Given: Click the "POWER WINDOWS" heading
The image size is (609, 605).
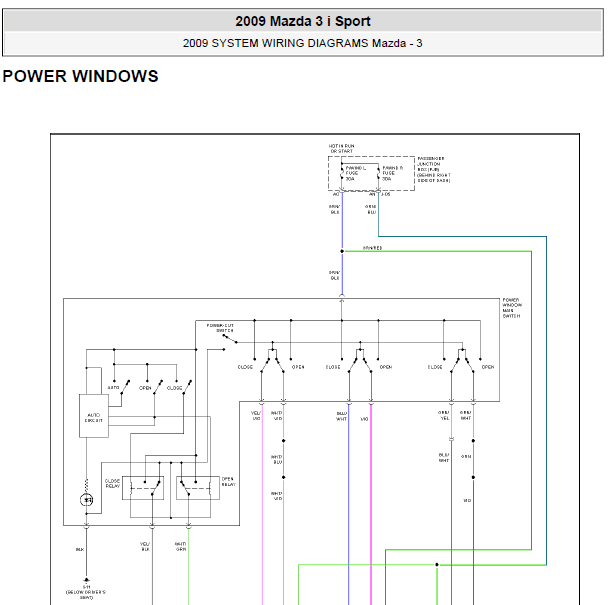Looking at the screenshot, I should pyautogui.click(x=80, y=76).
